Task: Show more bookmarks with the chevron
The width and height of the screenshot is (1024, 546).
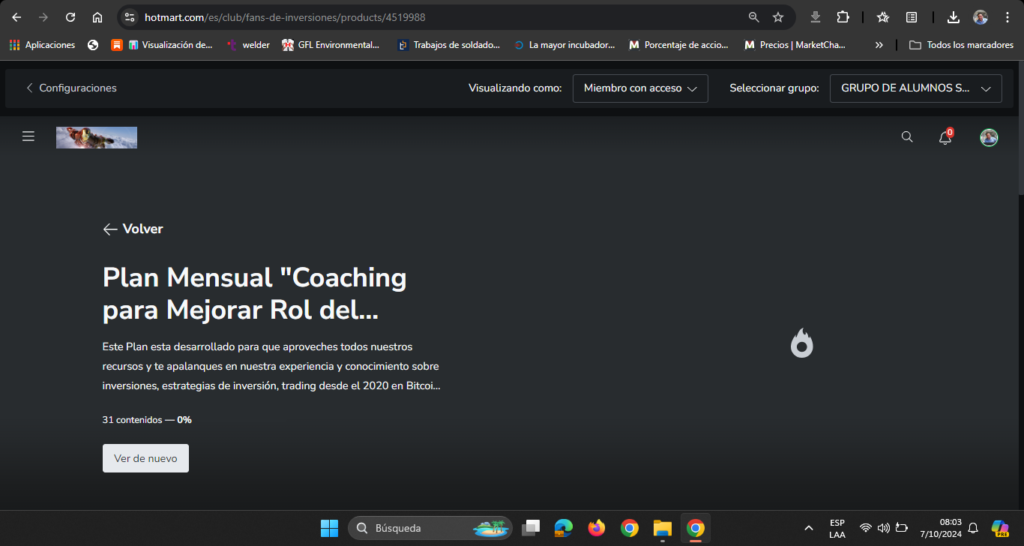Action: (x=879, y=45)
